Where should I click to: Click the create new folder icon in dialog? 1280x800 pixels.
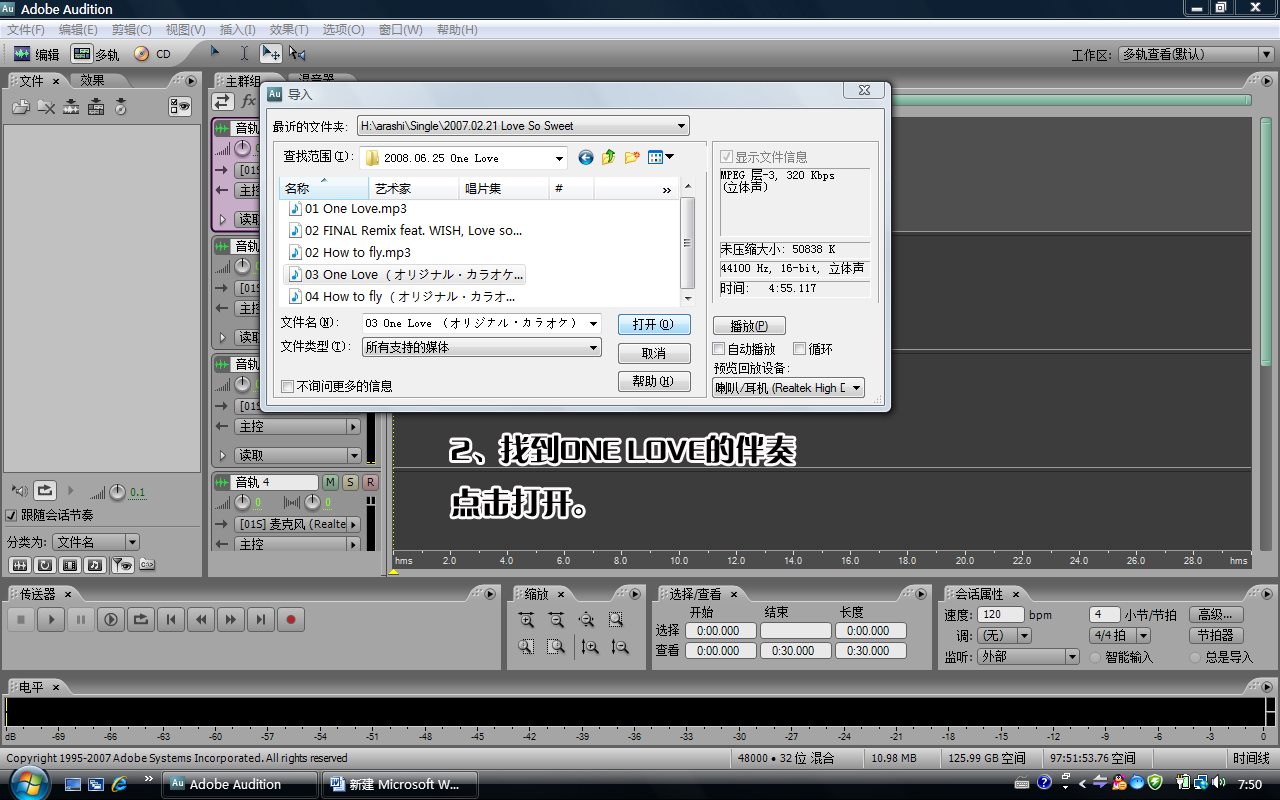tap(632, 157)
